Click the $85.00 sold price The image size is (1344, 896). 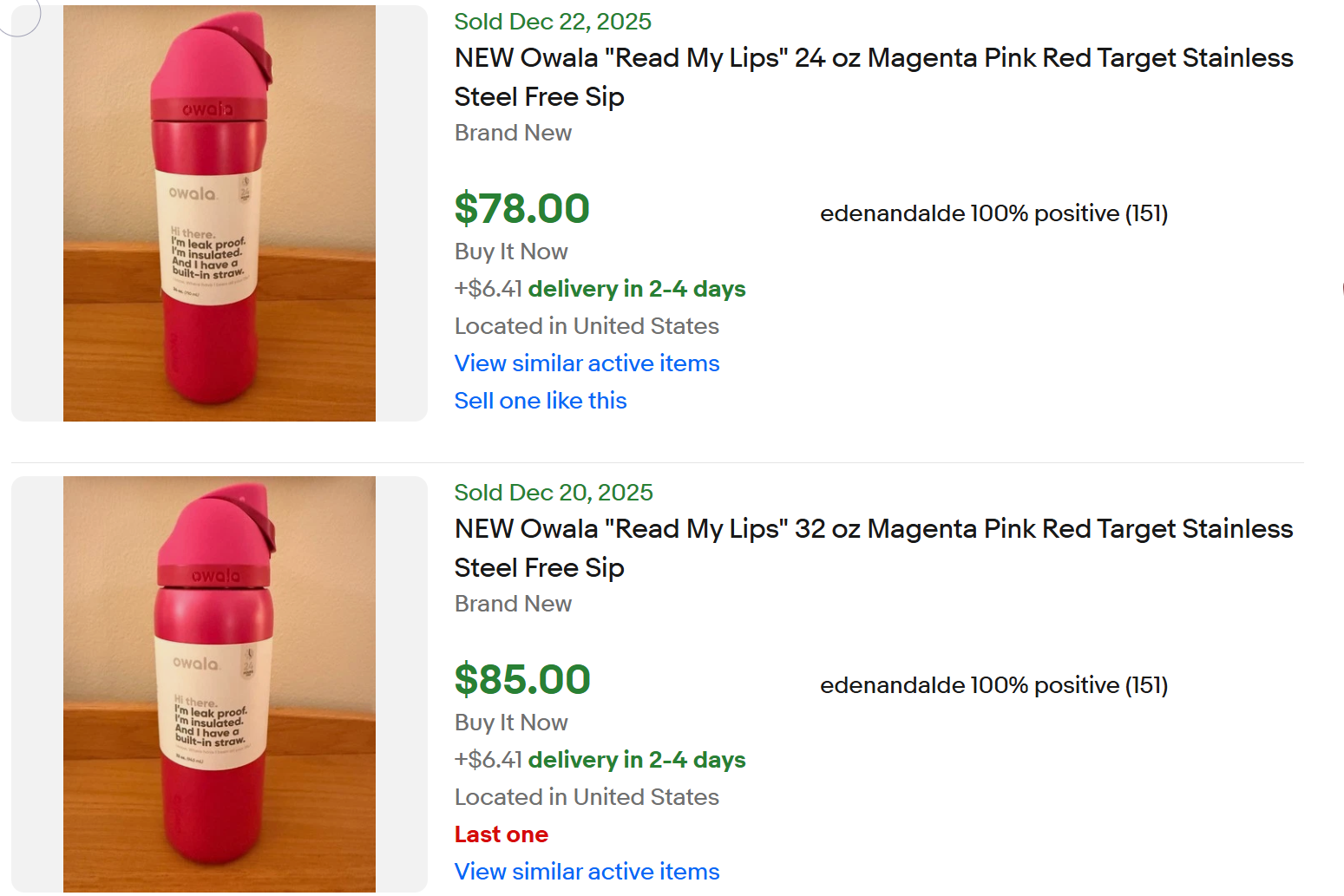[521, 680]
